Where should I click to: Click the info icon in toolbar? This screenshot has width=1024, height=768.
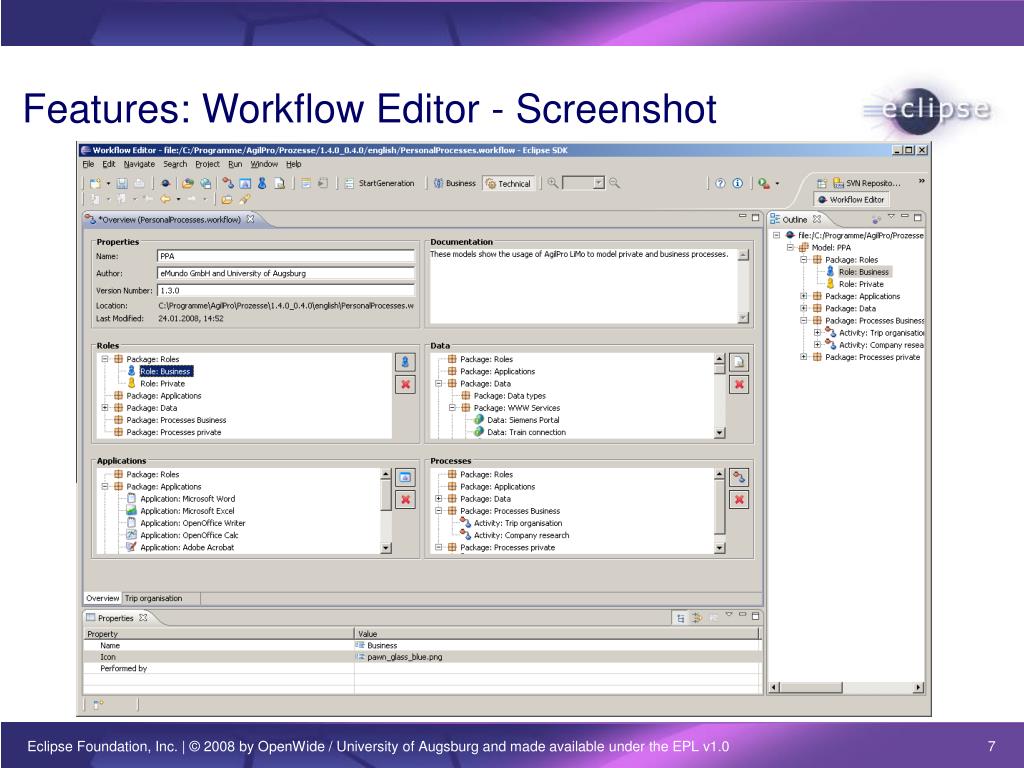737,184
